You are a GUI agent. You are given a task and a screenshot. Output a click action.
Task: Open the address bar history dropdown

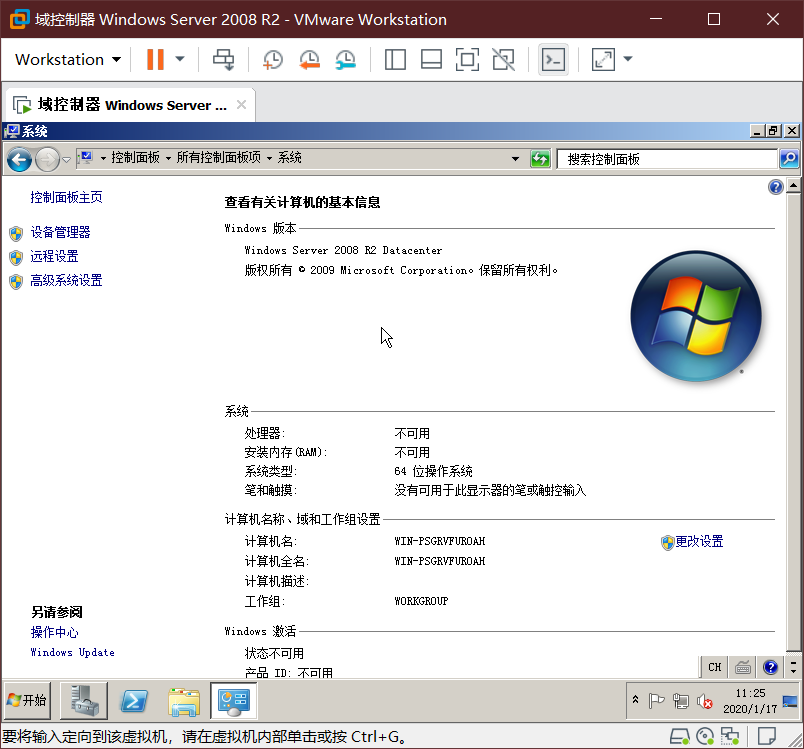click(x=515, y=159)
